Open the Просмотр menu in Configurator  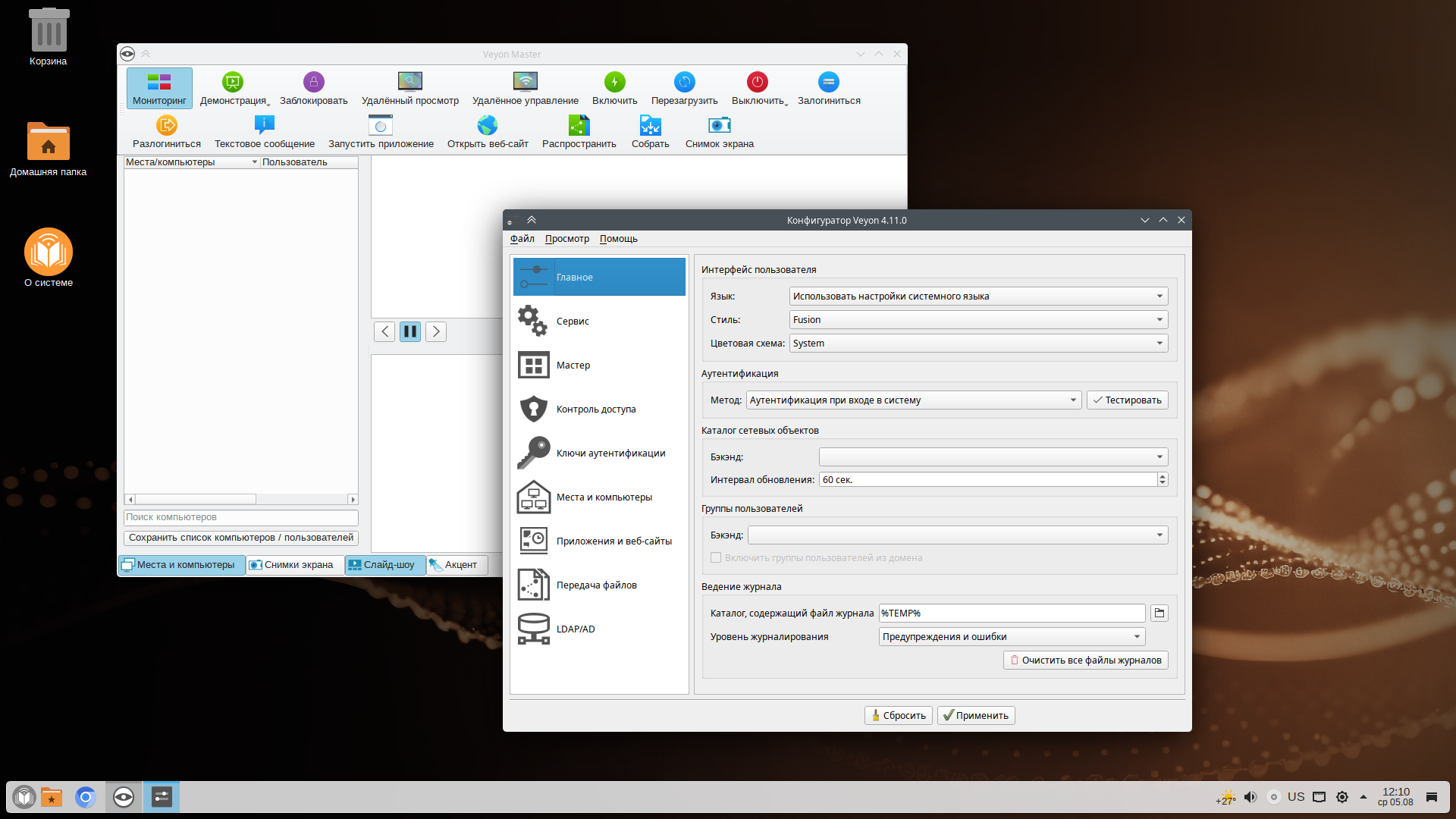pos(567,239)
